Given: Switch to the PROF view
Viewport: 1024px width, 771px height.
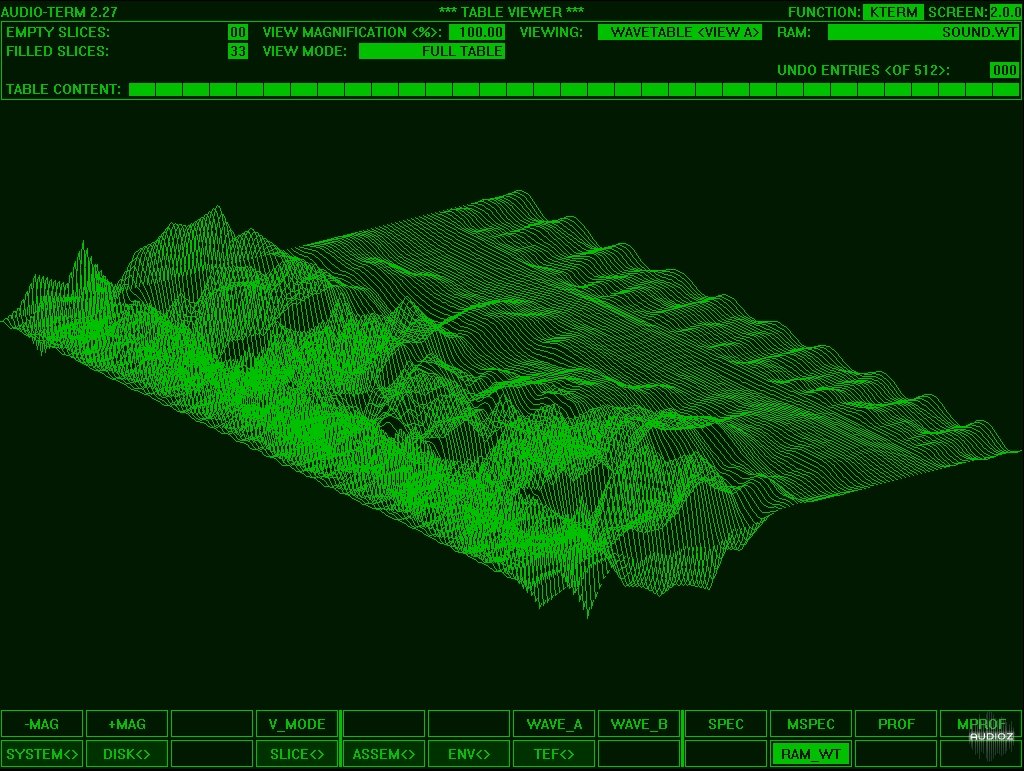Looking at the screenshot, I should [x=896, y=724].
